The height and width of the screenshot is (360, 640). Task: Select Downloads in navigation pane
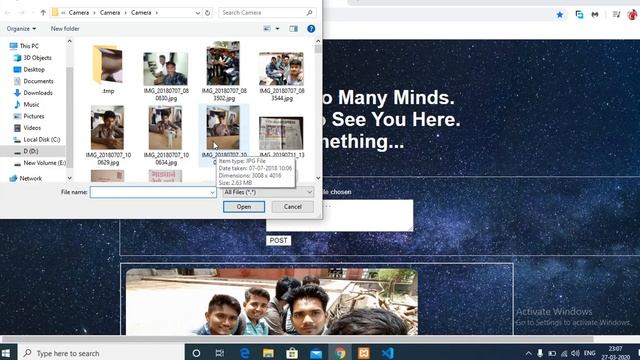pyautogui.click(x=38, y=93)
